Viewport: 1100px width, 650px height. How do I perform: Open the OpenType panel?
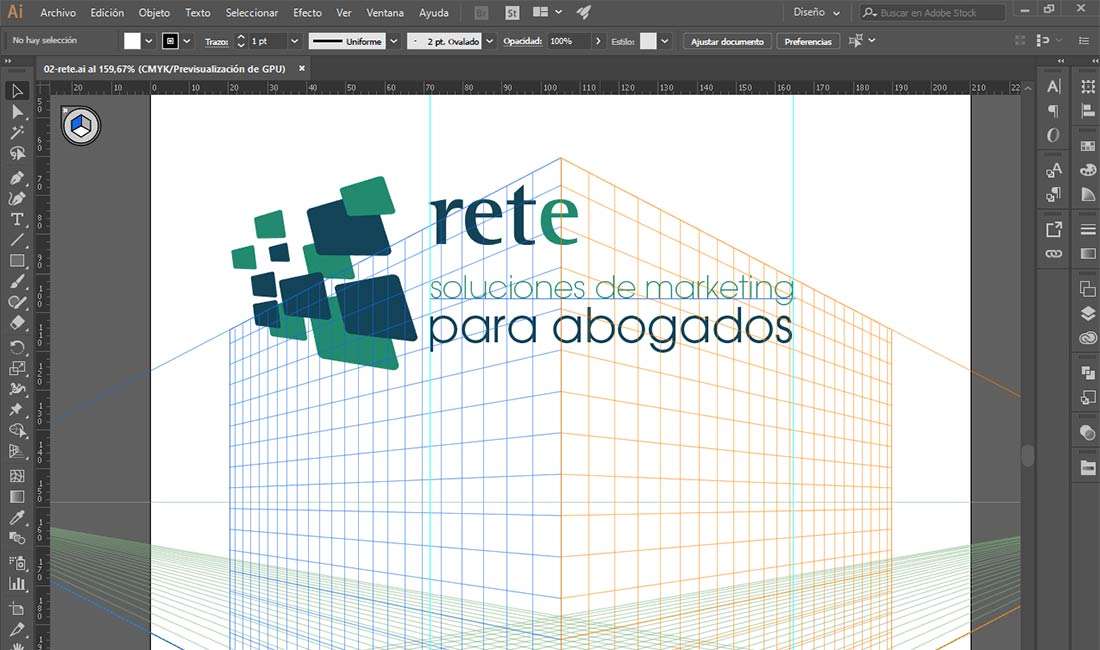(x=1054, y=135)
